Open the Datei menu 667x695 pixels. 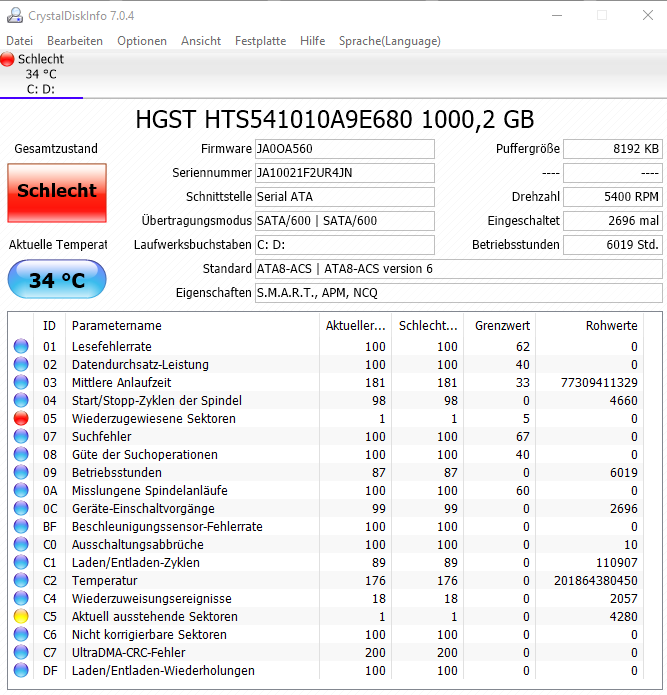[x=20, y=41]
